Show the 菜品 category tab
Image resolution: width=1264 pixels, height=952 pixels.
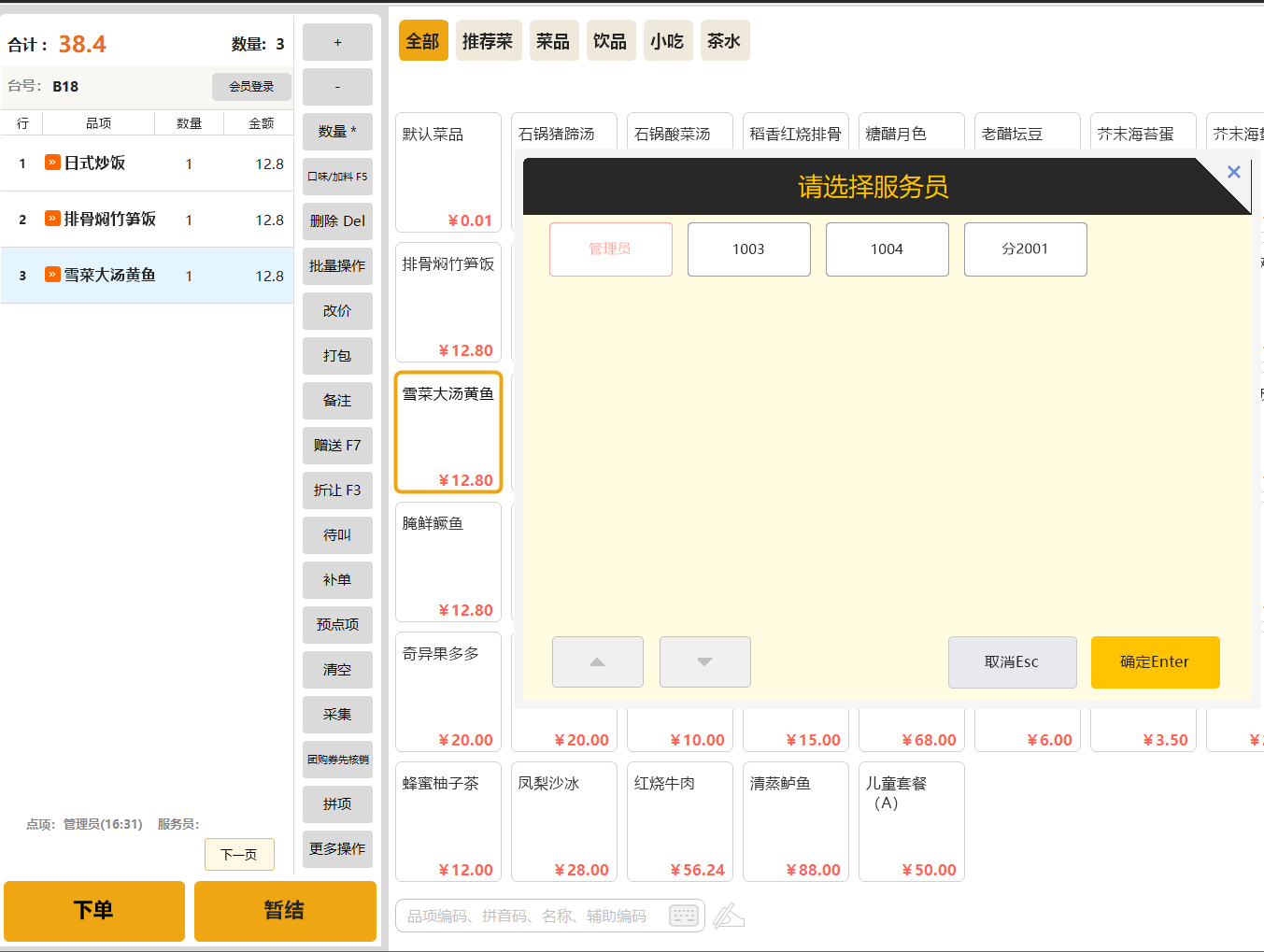click(x=554, y=41)
